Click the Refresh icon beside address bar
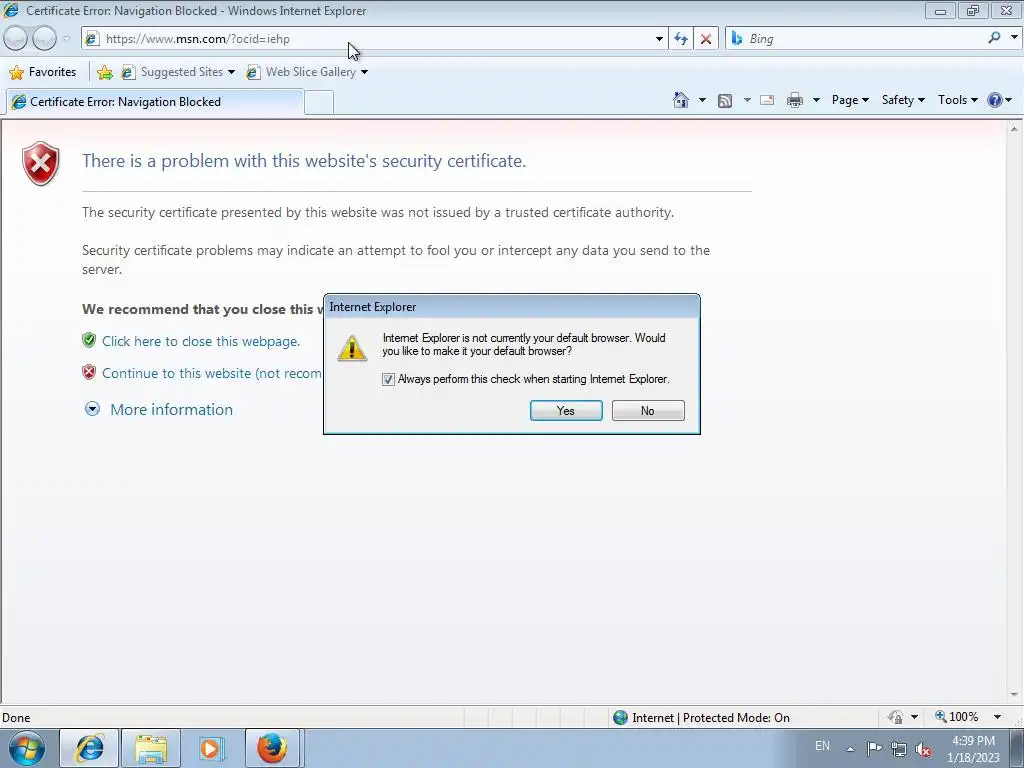Image resolution: width=1024 pixels, height=768 pixels. click(680, 39)
